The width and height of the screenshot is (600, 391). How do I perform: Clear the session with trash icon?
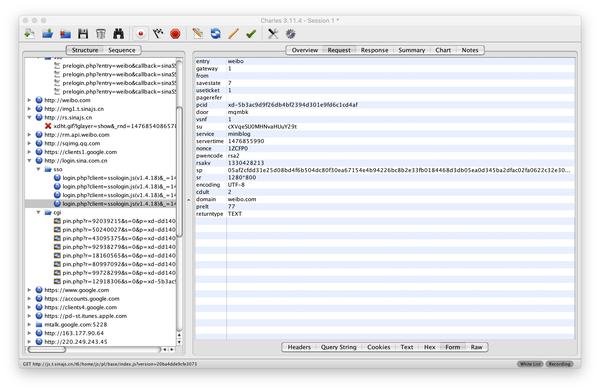[x=101, y=34]
